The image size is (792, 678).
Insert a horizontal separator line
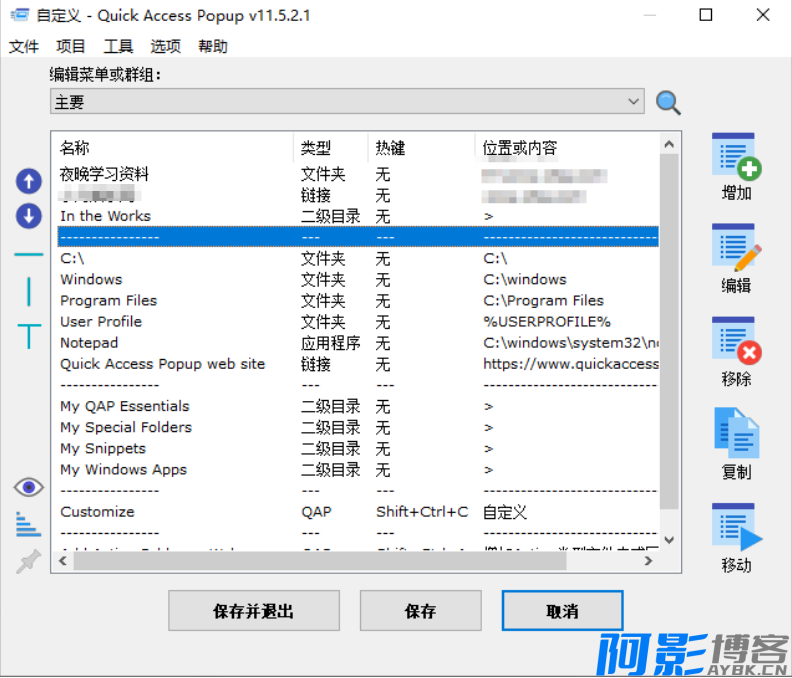[29, 254]
